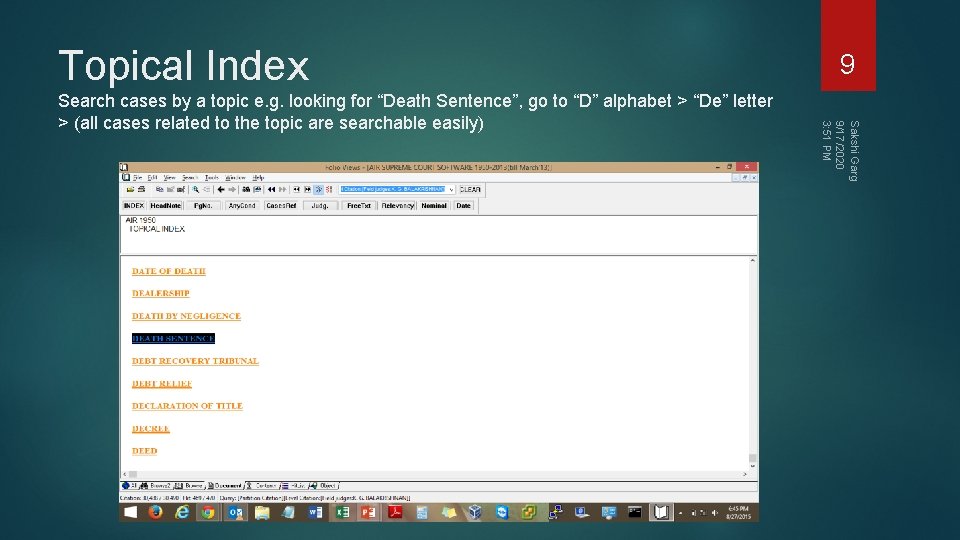Image resolution: width=960 pixels, height=540 pixels.
Task: Open the DECREE topic link
Action: [151, 429]
